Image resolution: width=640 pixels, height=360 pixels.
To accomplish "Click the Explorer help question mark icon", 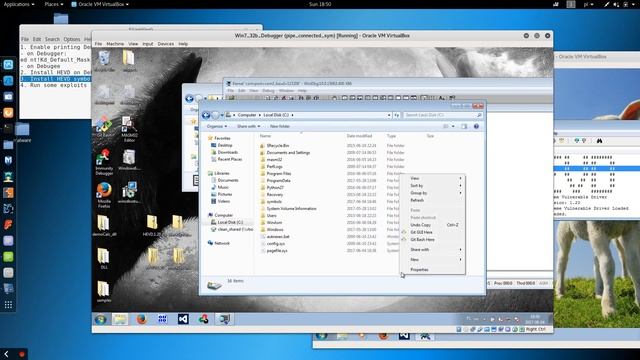I will point(476,127).
